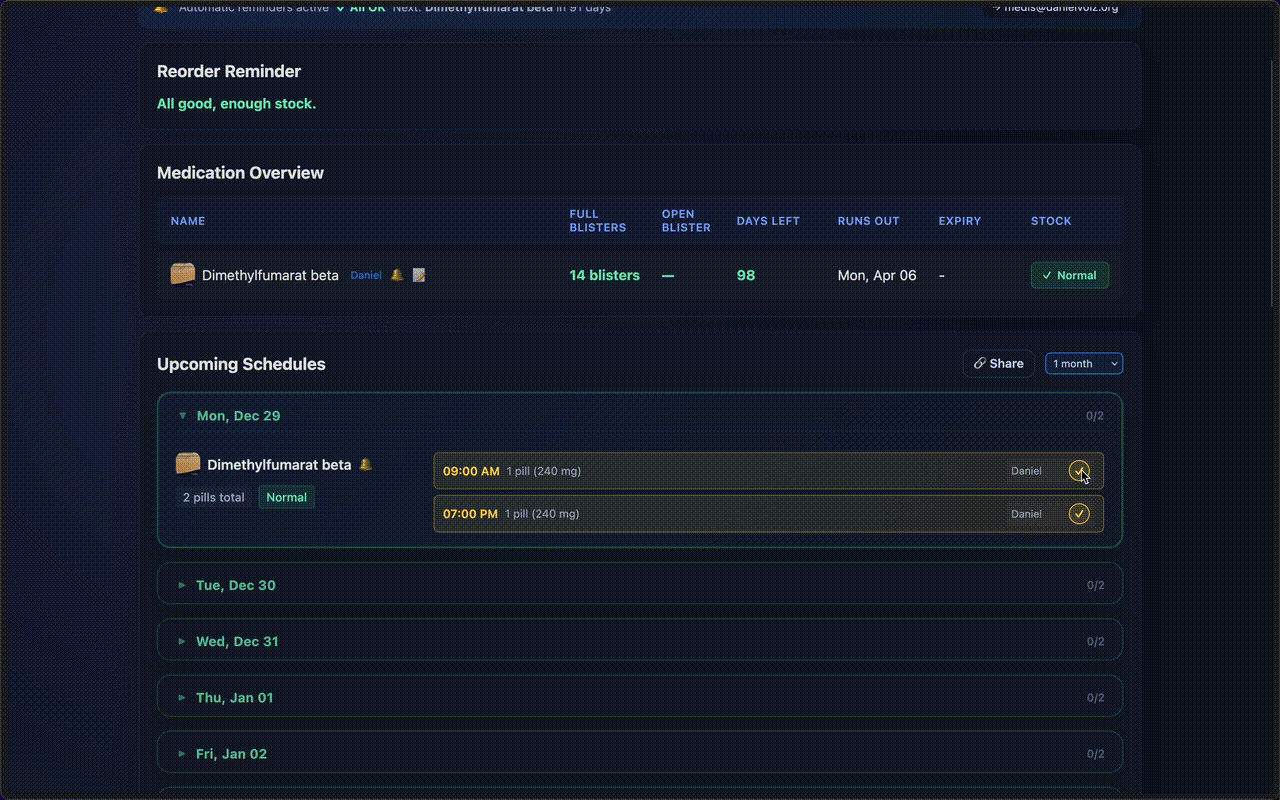Mark the 09:00 AM dose as taken
Image resolution: width=1280 pixels, height=800 pixels.
tap(1079, 471)
